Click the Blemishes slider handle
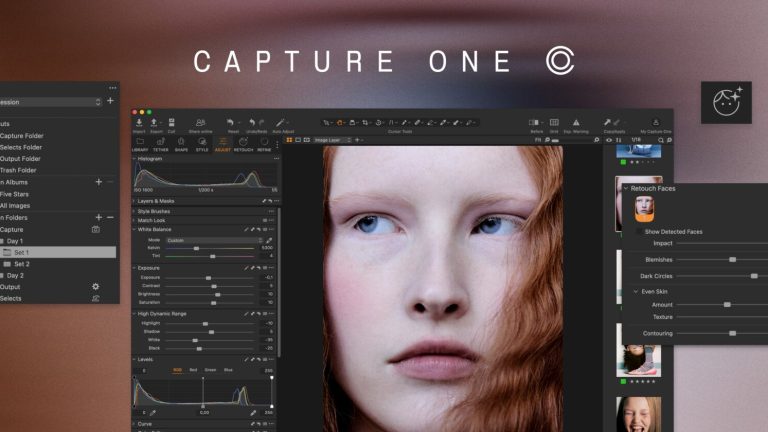This screenshot has height=432, width=768. pyautogui.click(x=732, y=260)
